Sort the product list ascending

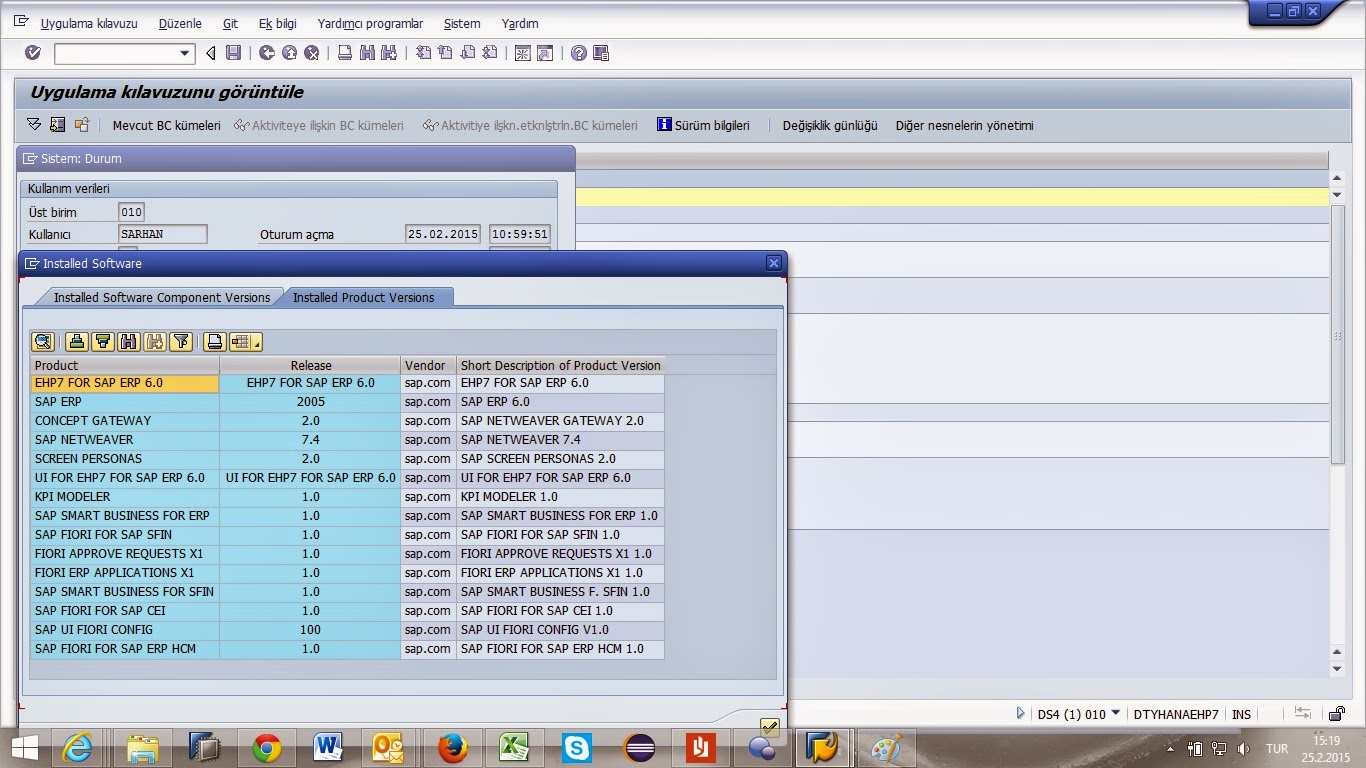tap(75, 342)
